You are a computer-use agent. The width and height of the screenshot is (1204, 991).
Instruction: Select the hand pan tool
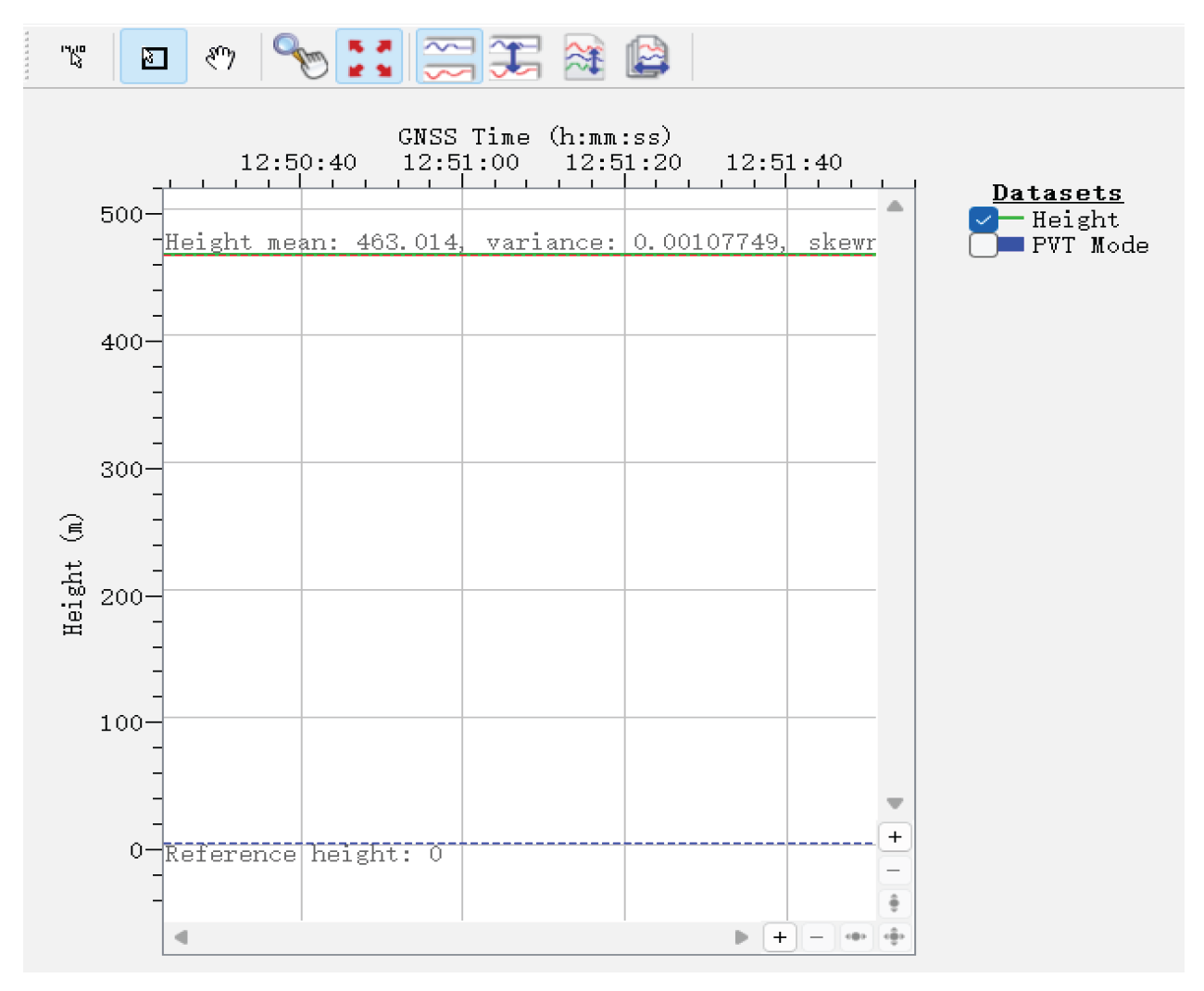click(219, 57)
